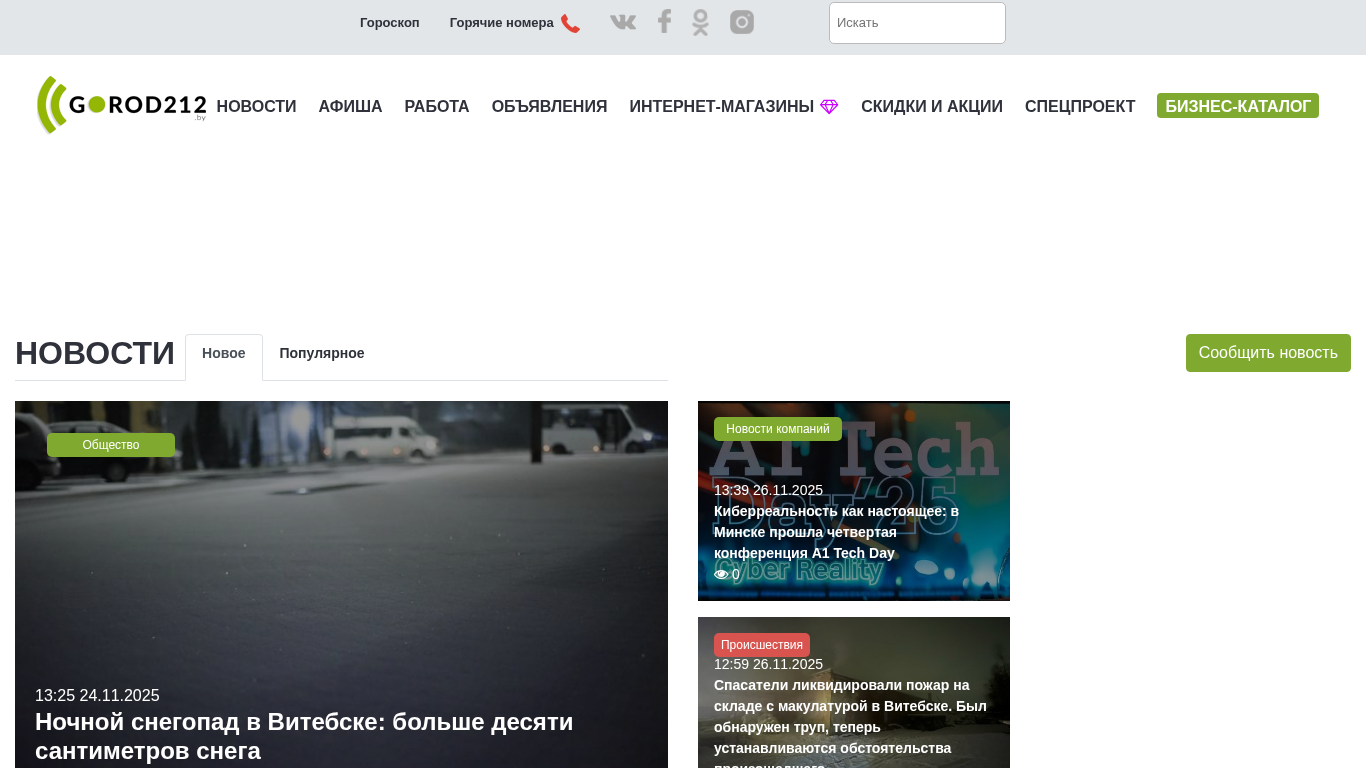Go to the РАБОТА section
This screenshot has height=768, width=1366.
[437, 107]
